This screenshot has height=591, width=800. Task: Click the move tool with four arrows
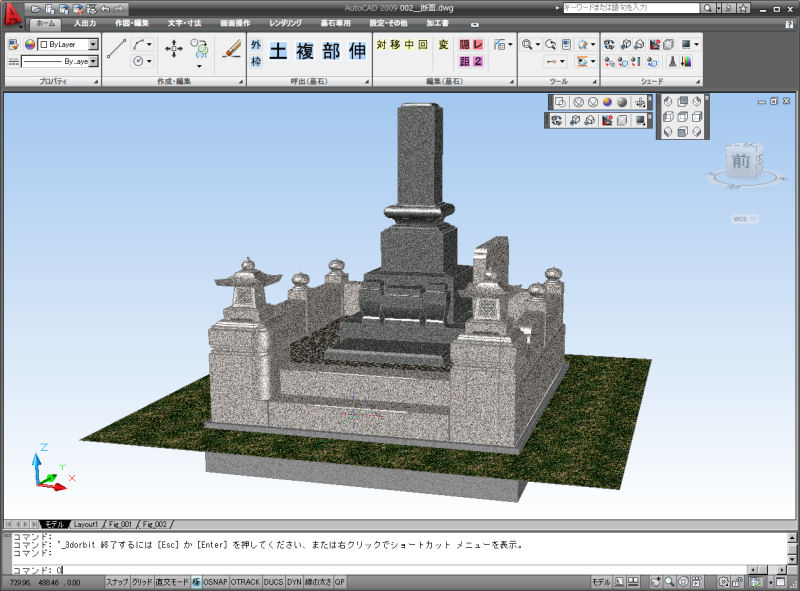pos(173,48)
